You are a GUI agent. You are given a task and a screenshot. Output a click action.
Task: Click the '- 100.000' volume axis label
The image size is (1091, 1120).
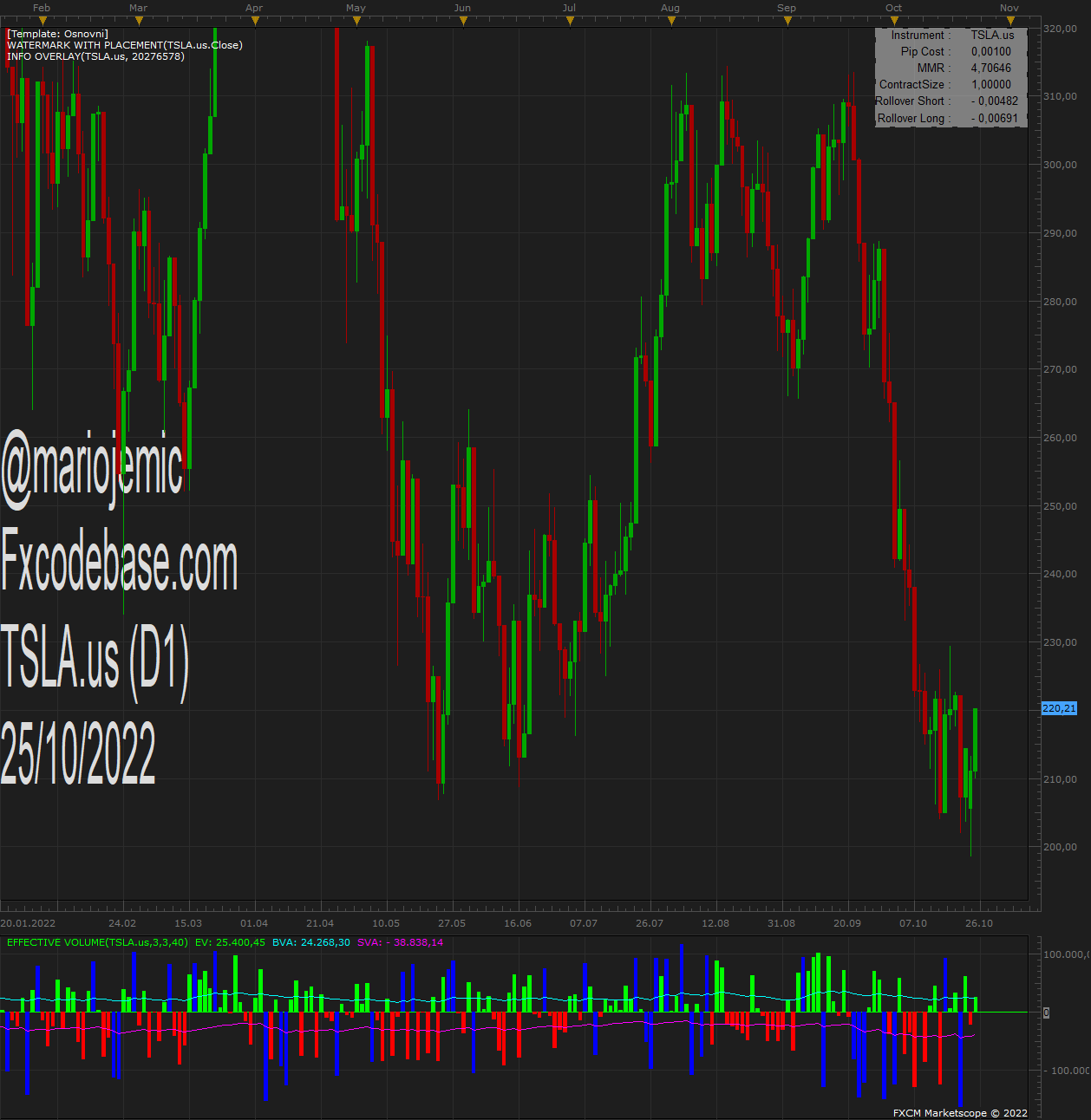[x=1065, y=1071]
